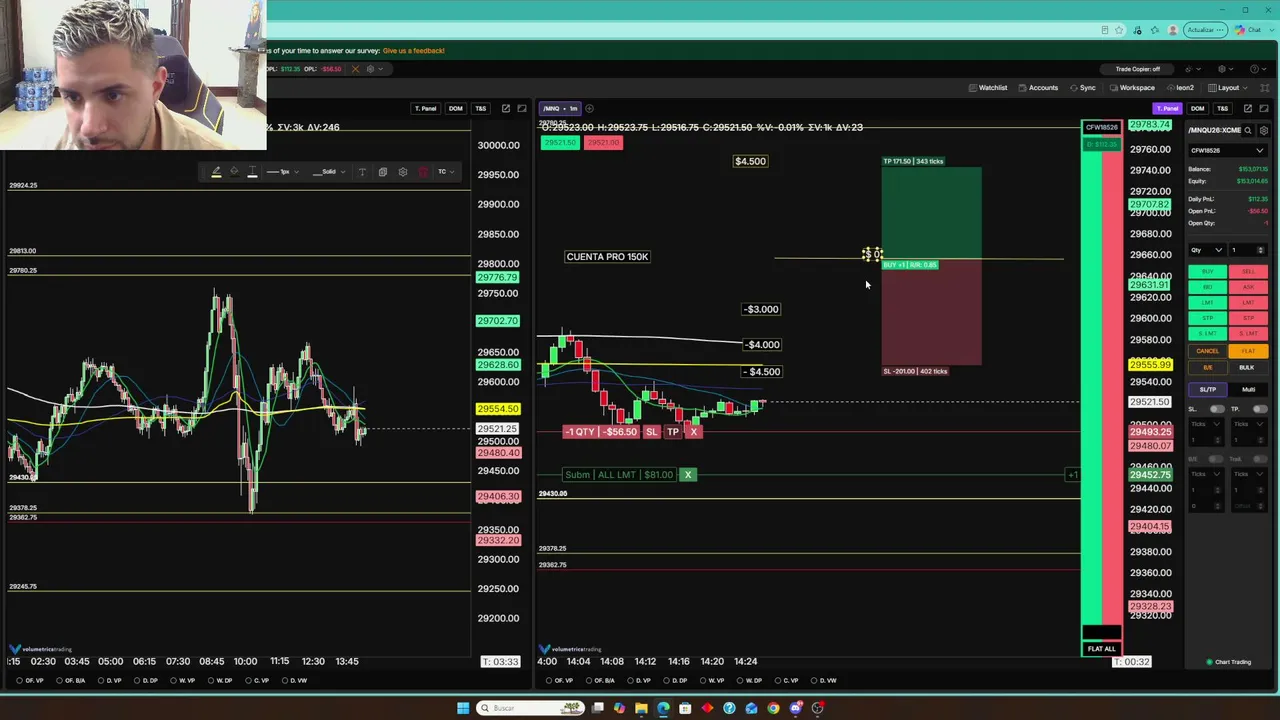
Task: Open the Solid line style dropdown
Action: [x=329, y=172]
